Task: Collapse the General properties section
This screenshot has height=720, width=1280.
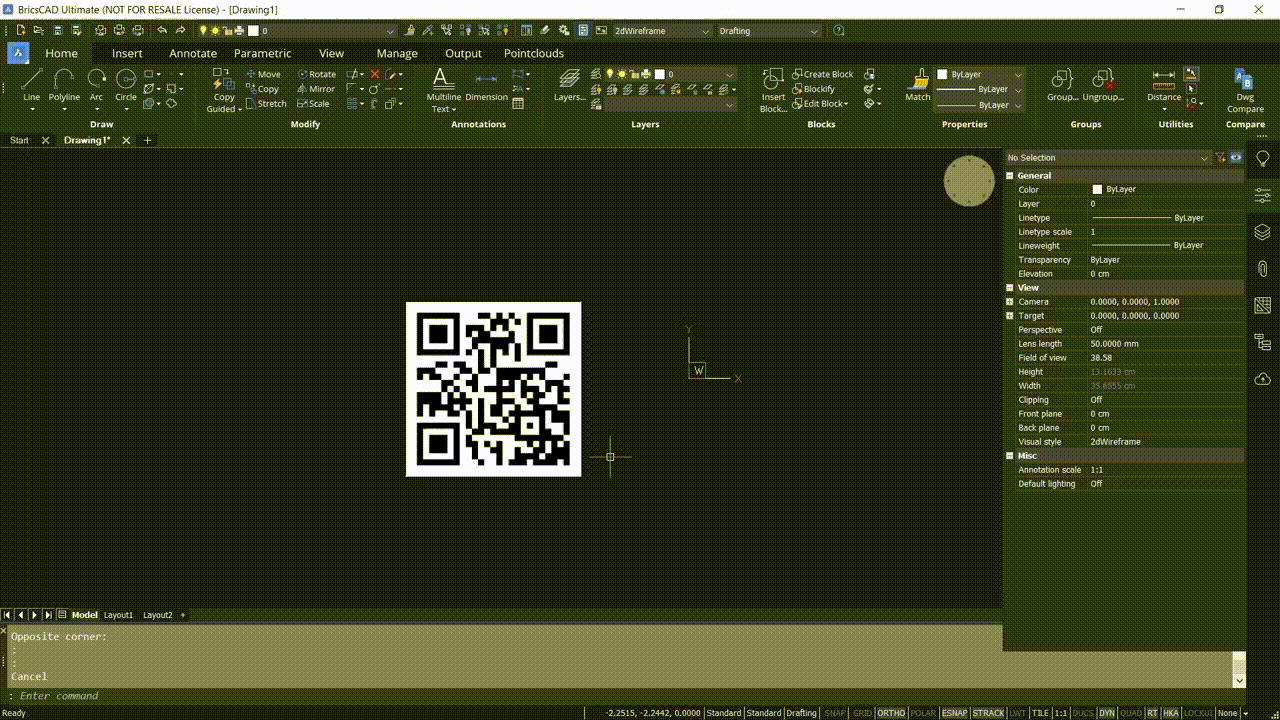Action: [1010, 176]
